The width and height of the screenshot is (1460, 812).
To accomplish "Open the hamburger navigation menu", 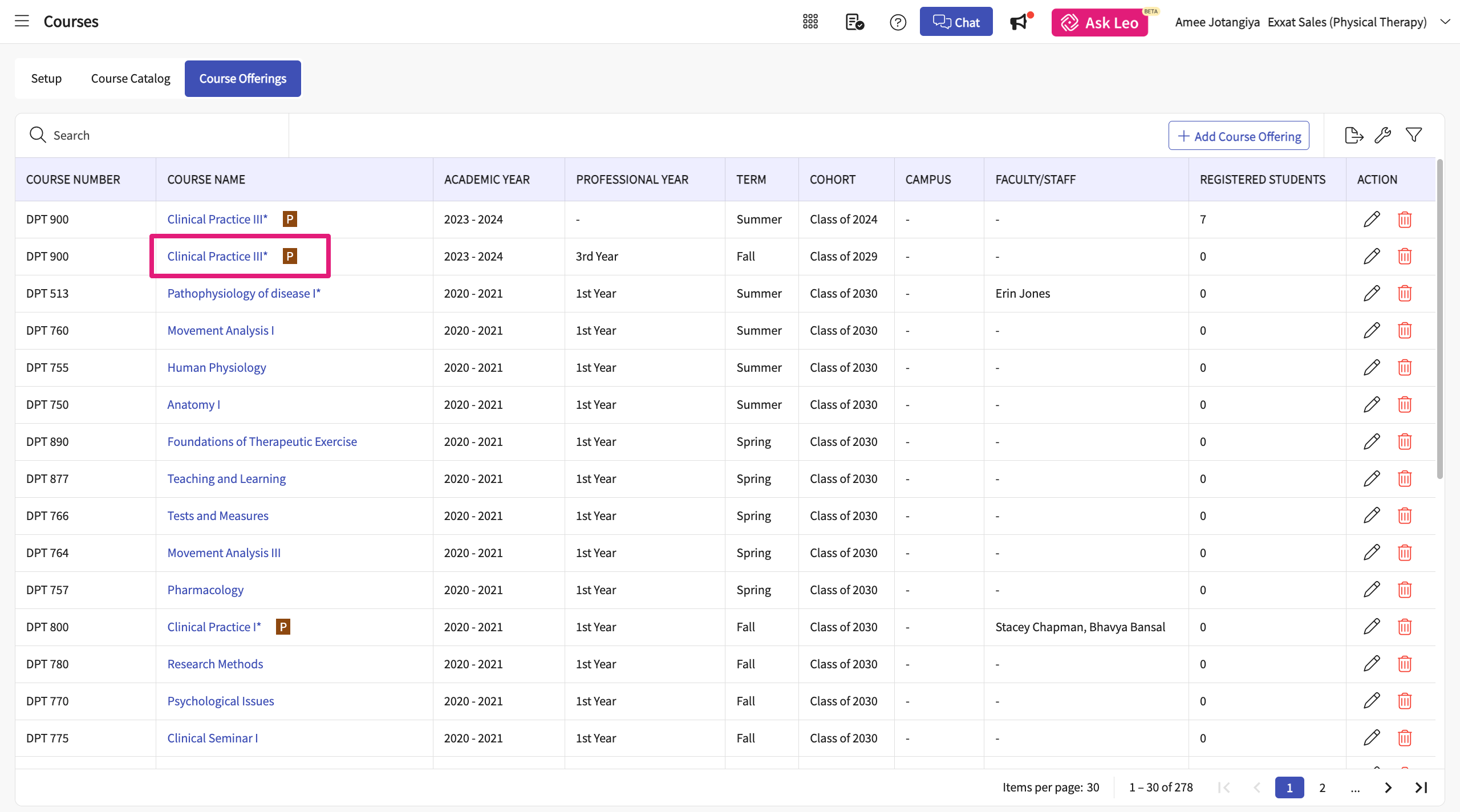I will pos(22,22).
